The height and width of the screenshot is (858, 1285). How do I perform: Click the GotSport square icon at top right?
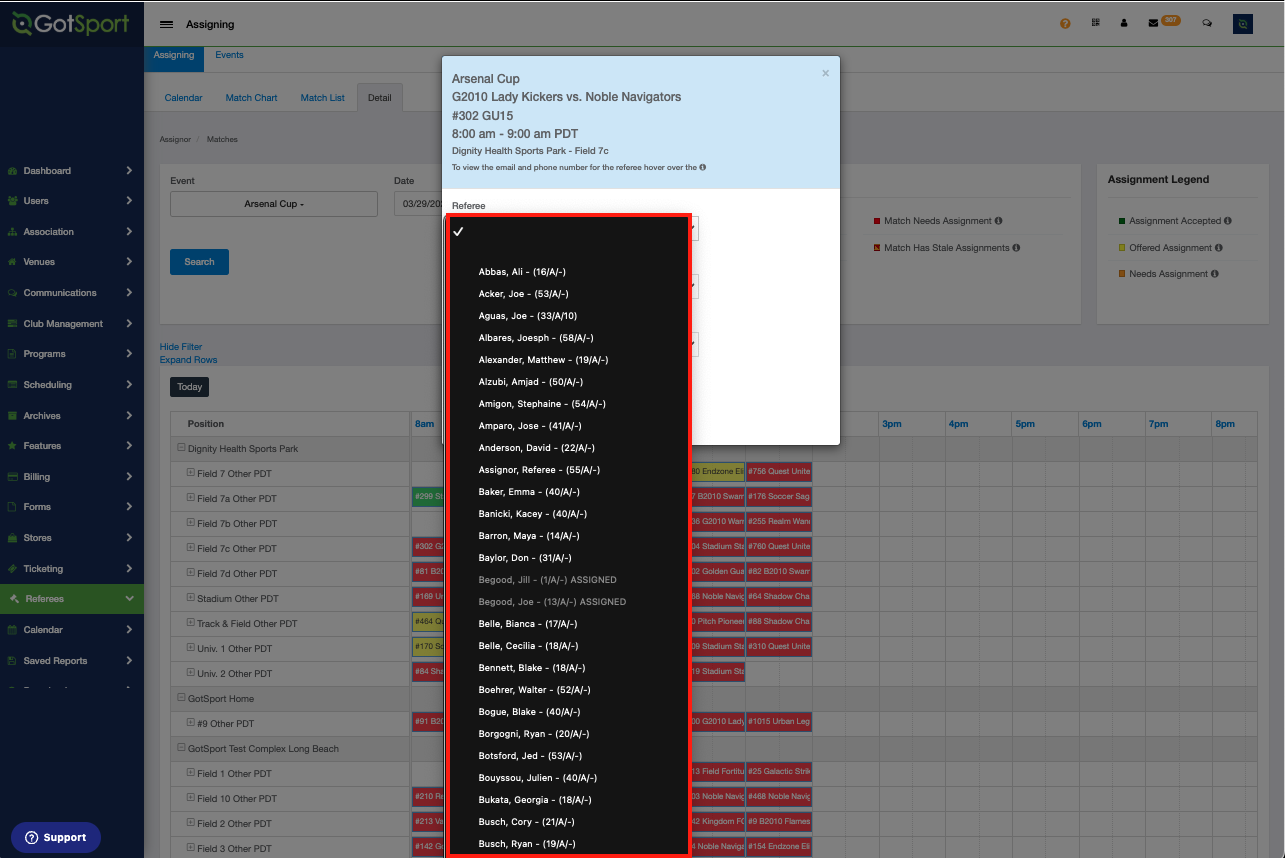pyautogui.click(x=1242, y=23)
